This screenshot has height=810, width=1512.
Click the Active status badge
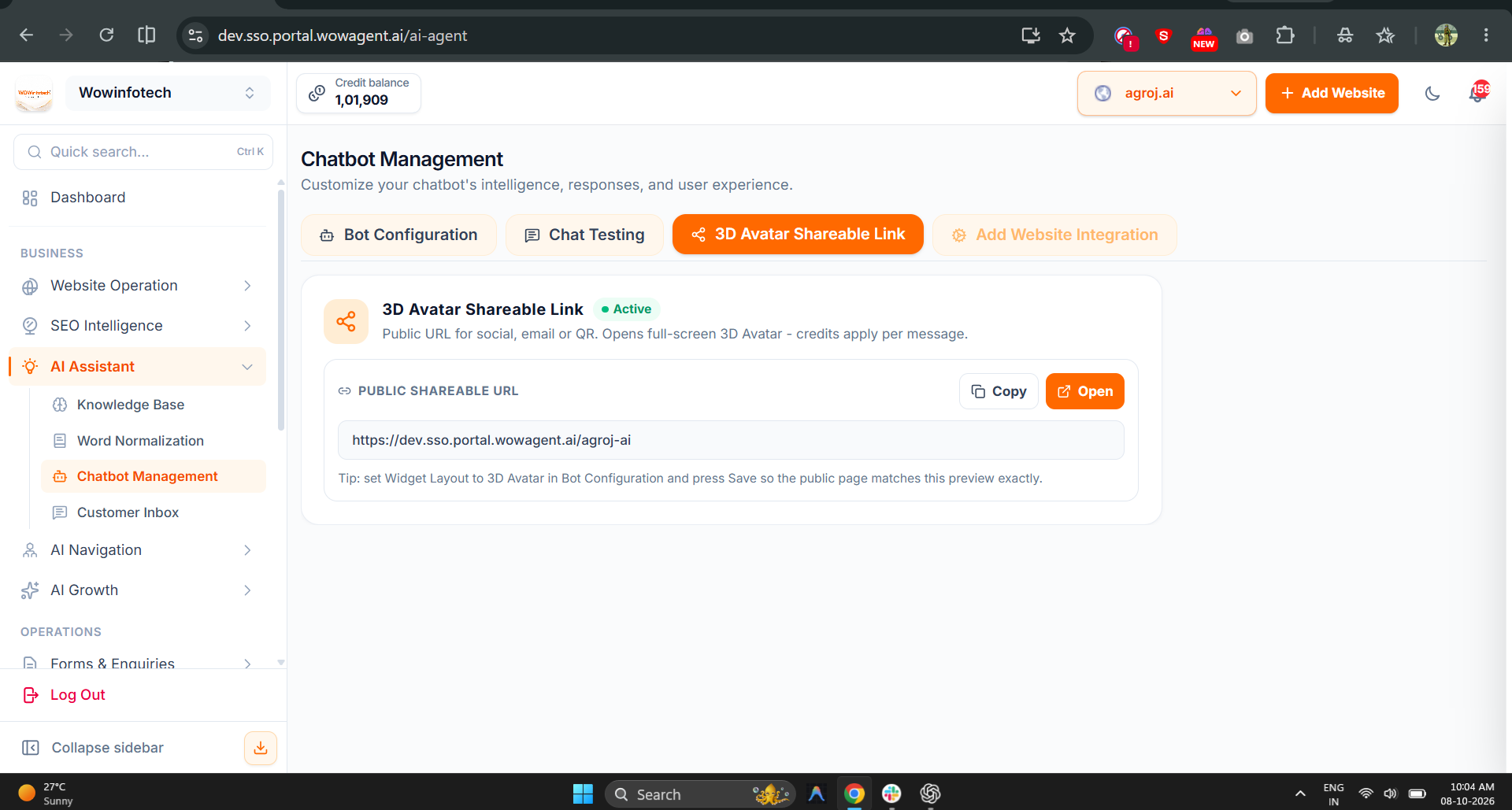(x=626, y=309)
